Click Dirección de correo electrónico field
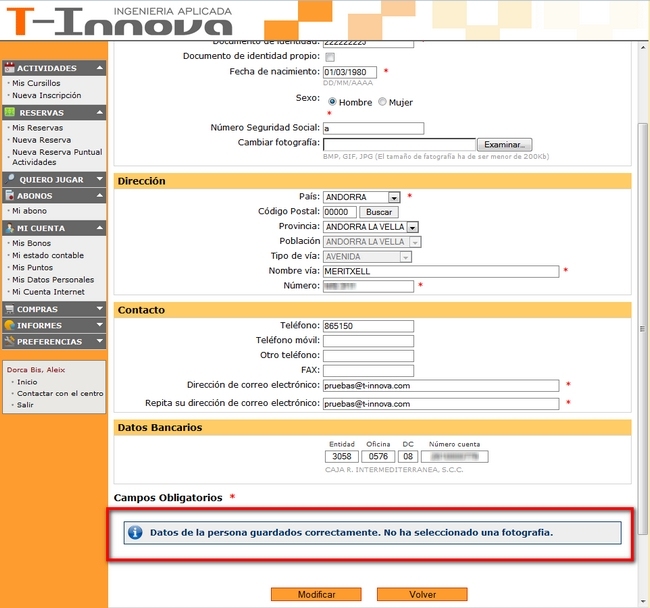This screenshot has height=608, width=650. 441,385
